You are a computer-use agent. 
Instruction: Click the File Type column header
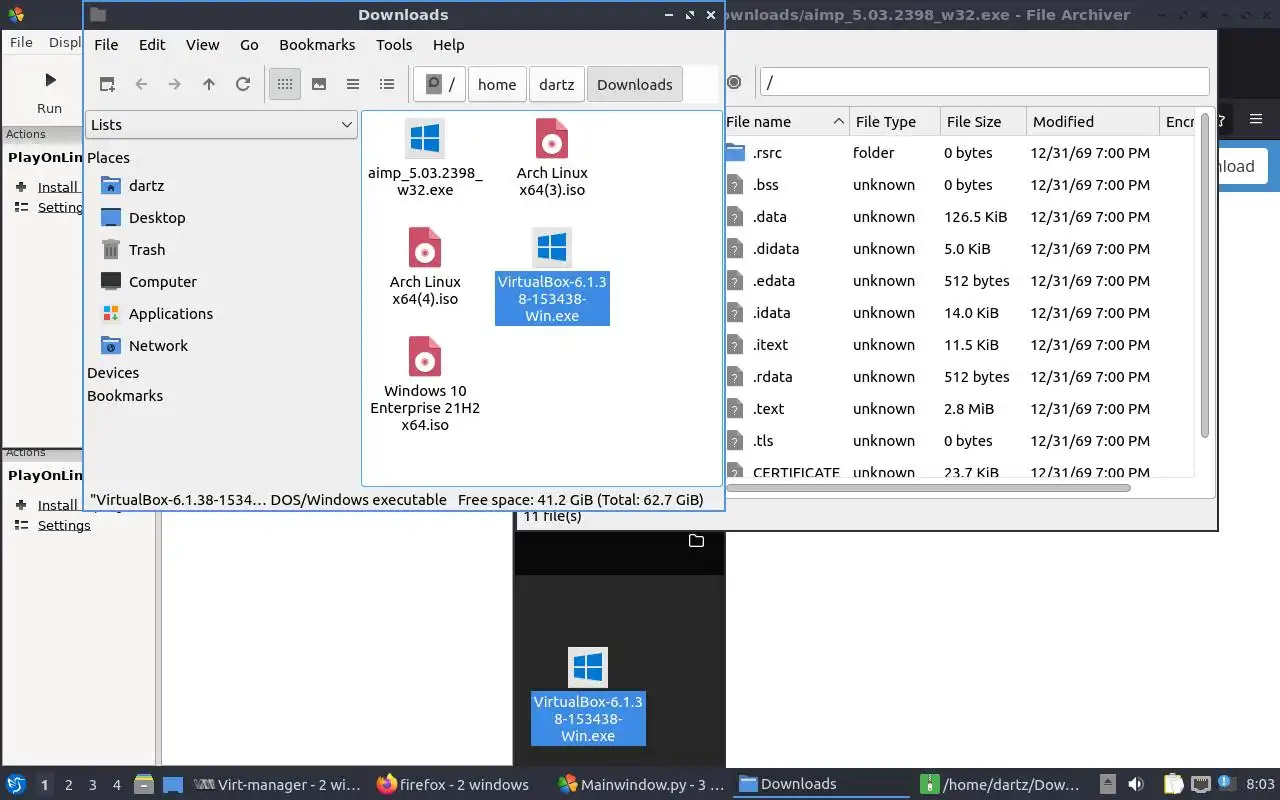[895, 122]
